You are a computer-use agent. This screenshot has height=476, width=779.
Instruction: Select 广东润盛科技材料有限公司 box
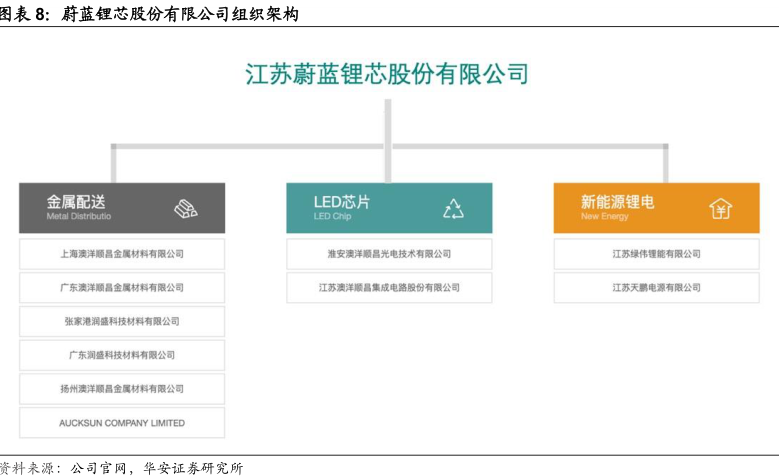click(122, 355)
